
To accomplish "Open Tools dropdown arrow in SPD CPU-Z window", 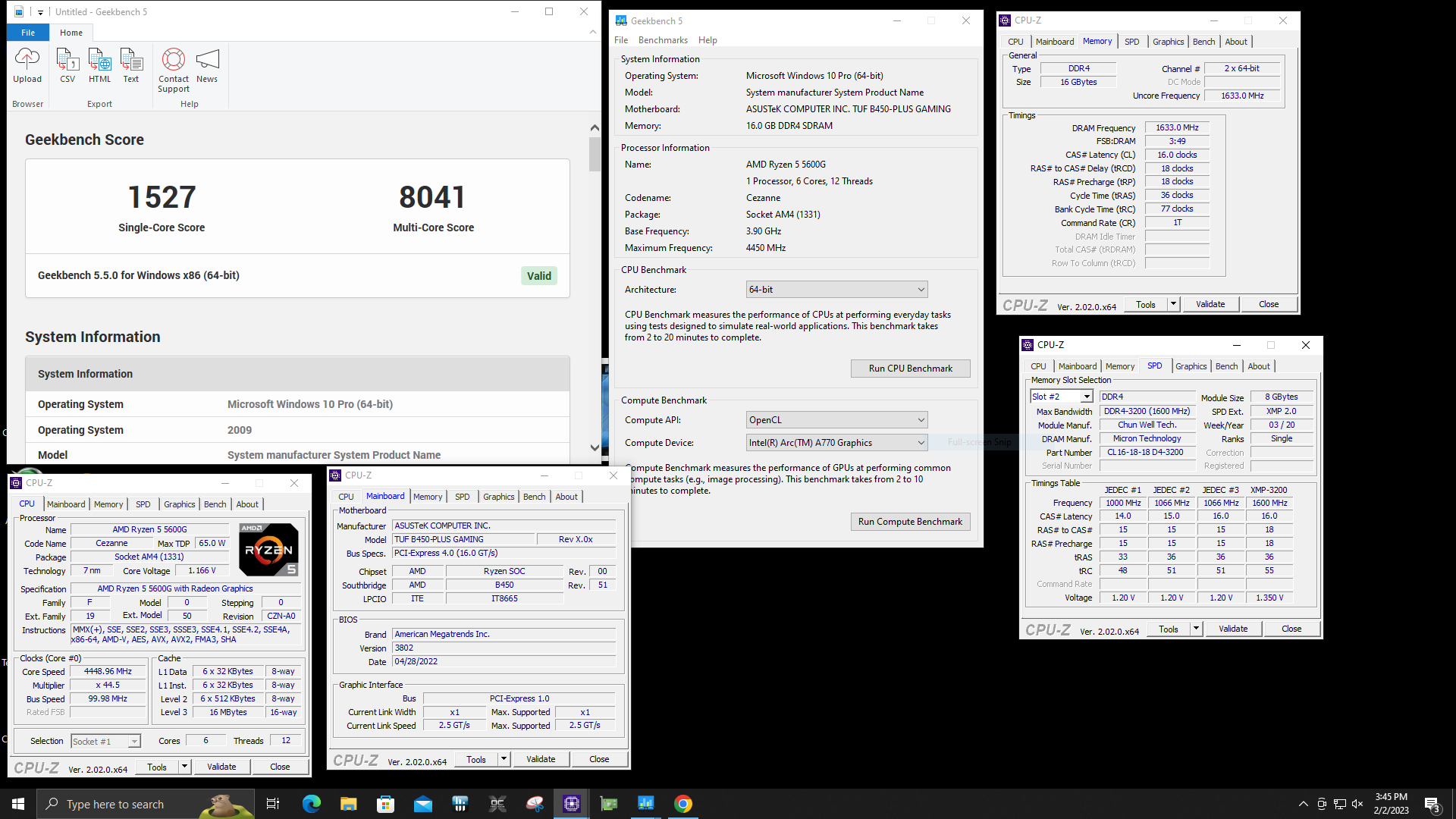I will click(x=1196, y=629).
